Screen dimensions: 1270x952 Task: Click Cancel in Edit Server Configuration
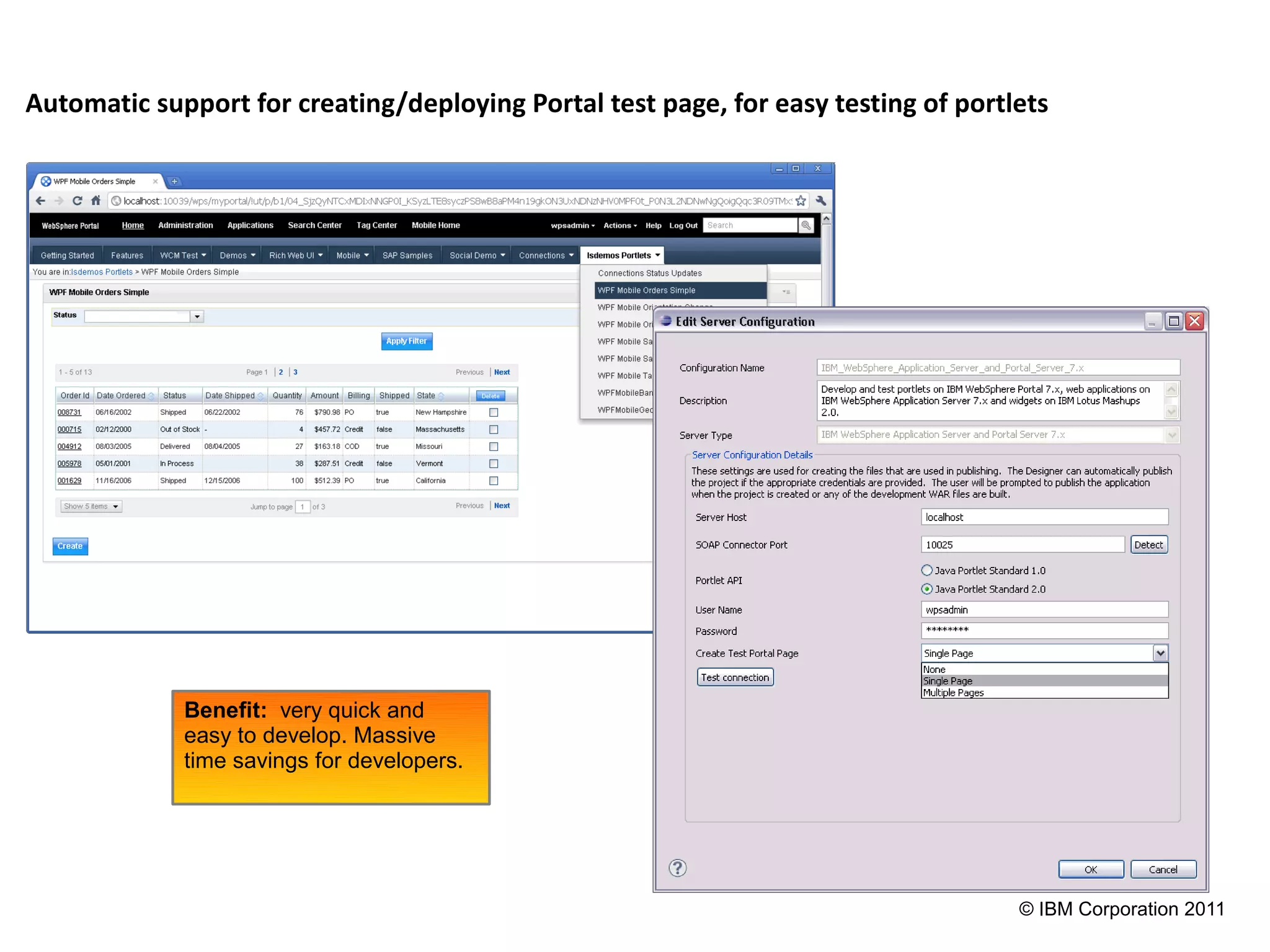pos(1163,870)
